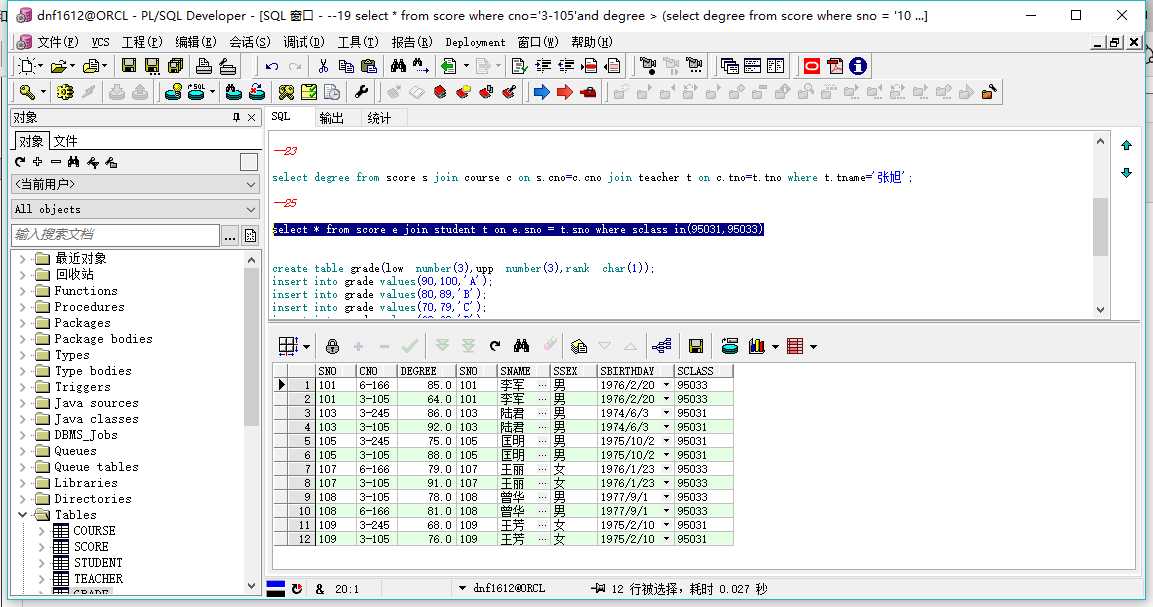Click the red right arrow toolbar icon
Viewport: 1153px width, 607px height.
pos(565,92)
